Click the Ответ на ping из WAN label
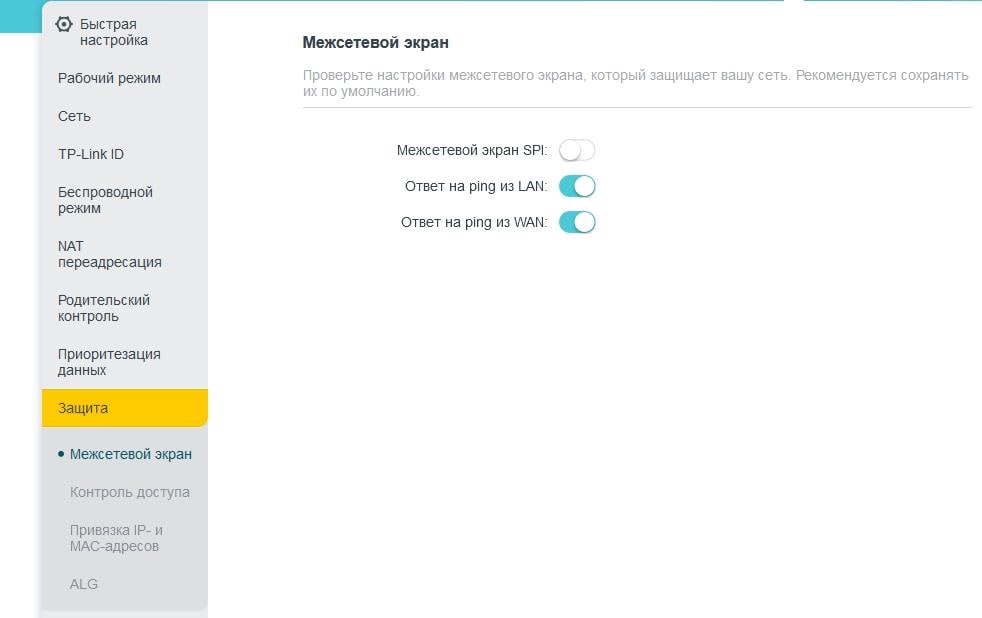This screenshot has width=982, height=618. 473,222
